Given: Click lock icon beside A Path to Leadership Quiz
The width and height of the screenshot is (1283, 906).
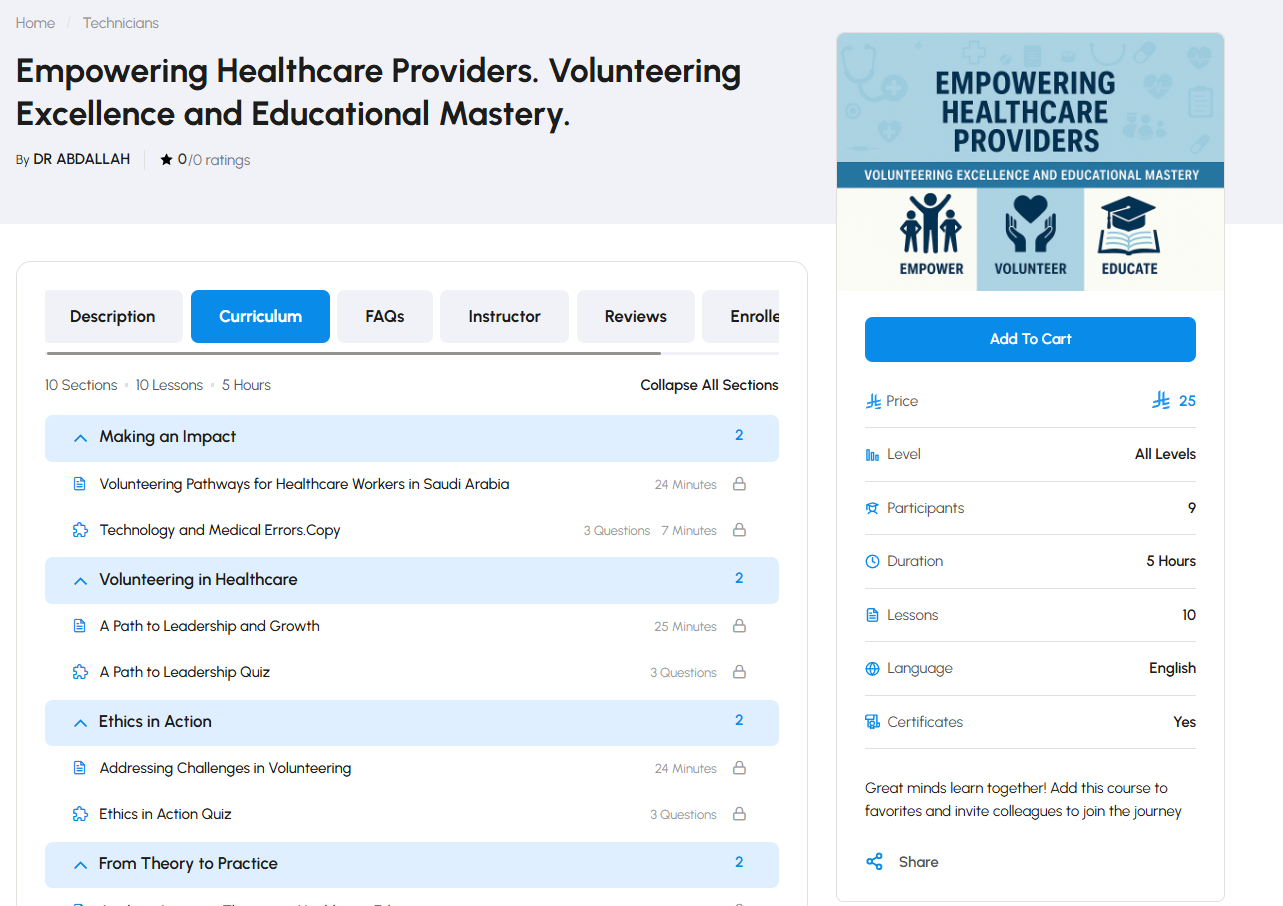Looking at the screenshot, I should (739, 672).
